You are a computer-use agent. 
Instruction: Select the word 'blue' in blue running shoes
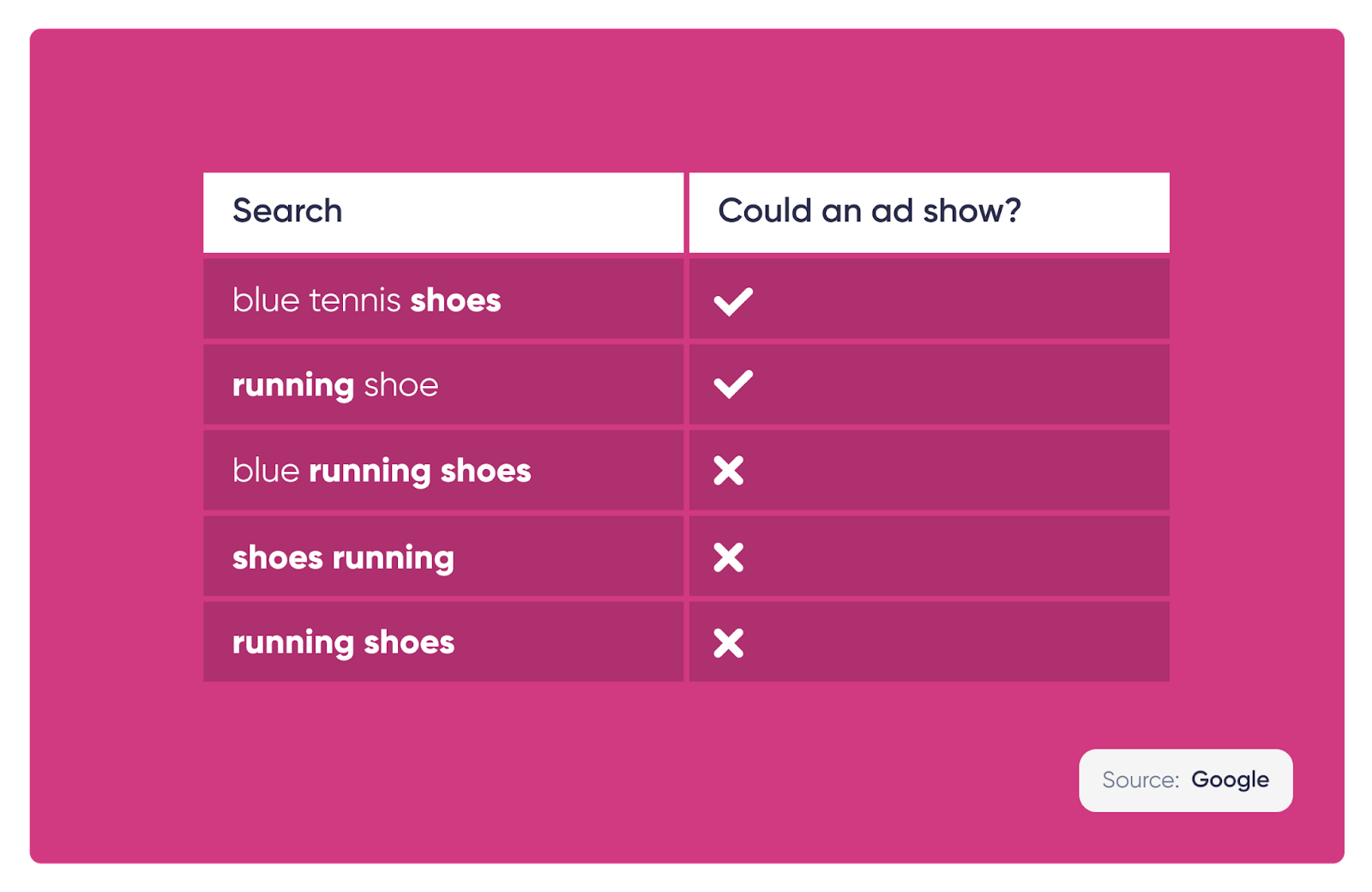[x=266, y=471]
